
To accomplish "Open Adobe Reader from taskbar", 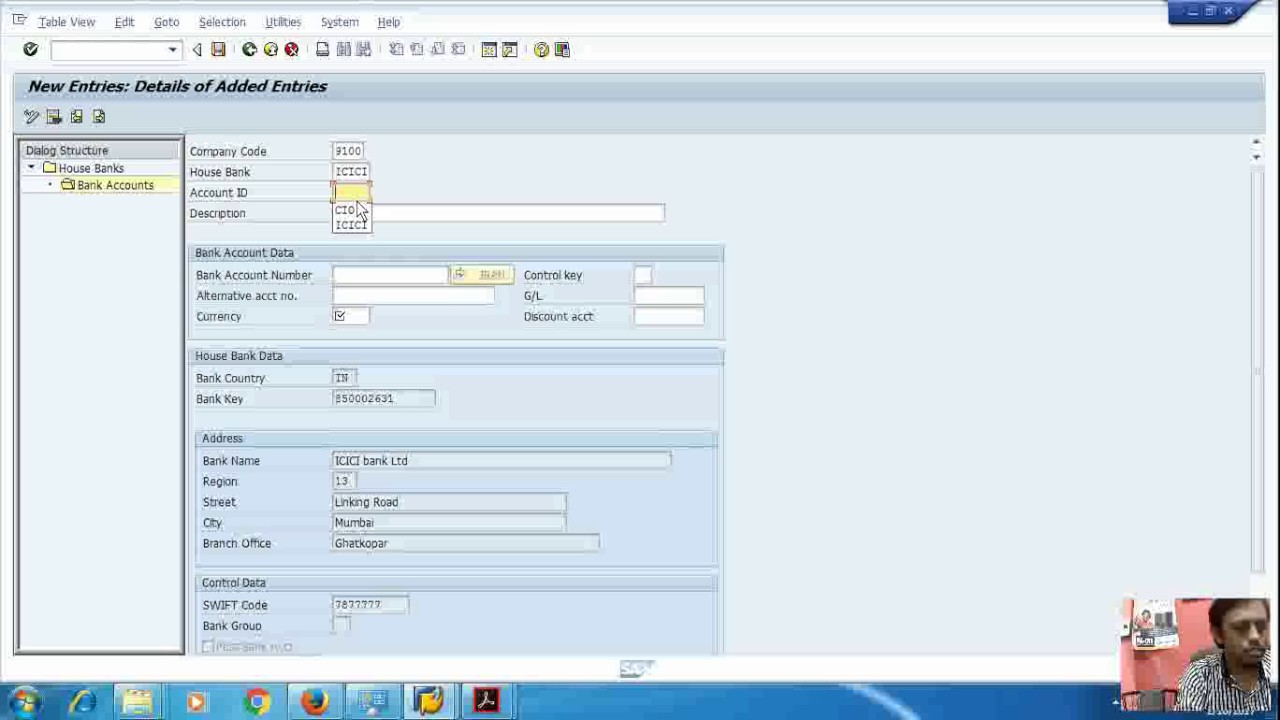I will coord(486,702).
